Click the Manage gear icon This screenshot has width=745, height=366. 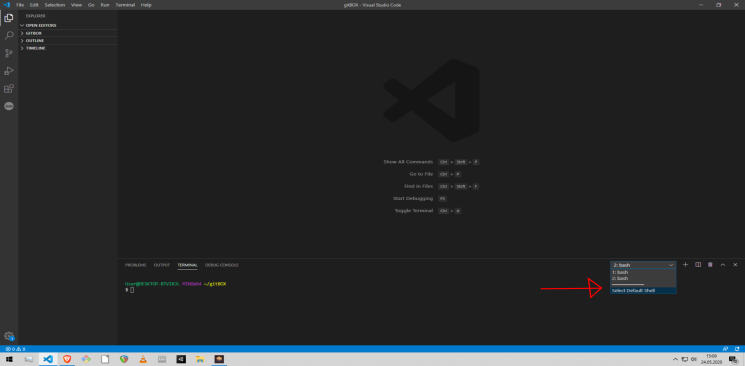tap(9, 336)
